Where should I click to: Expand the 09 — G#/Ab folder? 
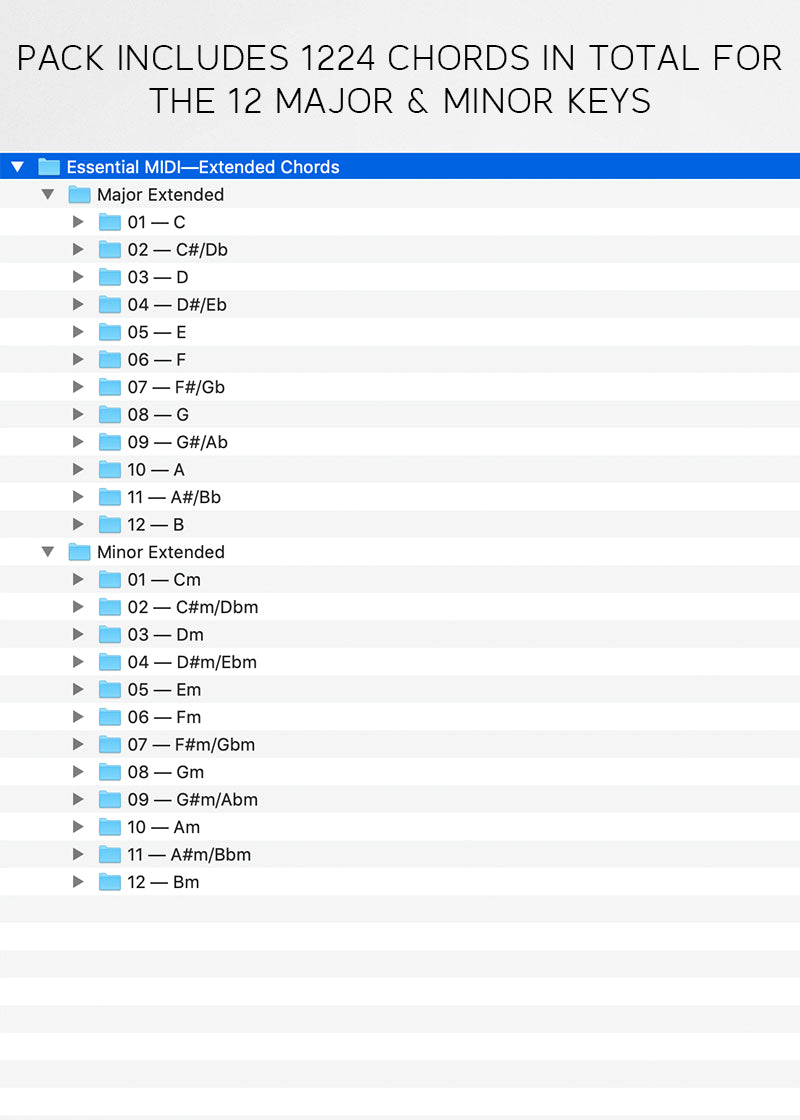[x=78, y=442]
